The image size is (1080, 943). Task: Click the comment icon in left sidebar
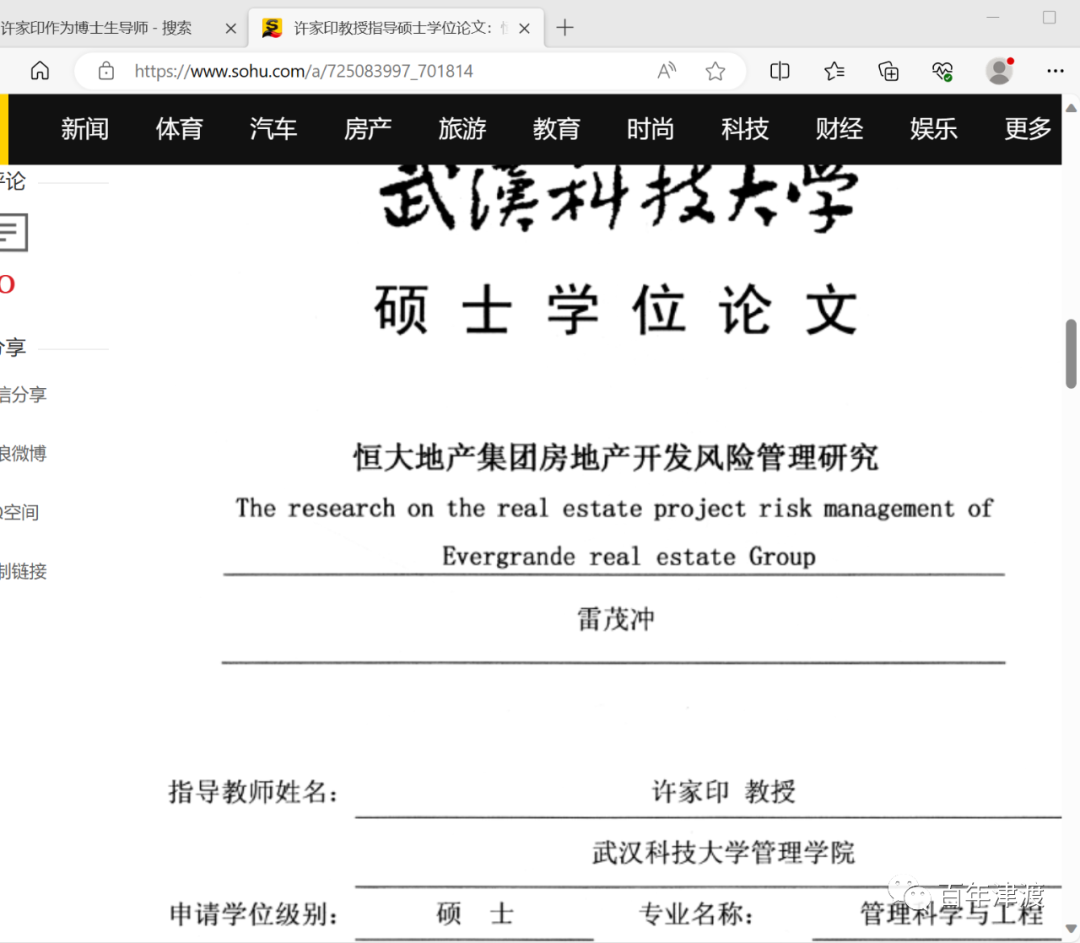click(13, 232)
